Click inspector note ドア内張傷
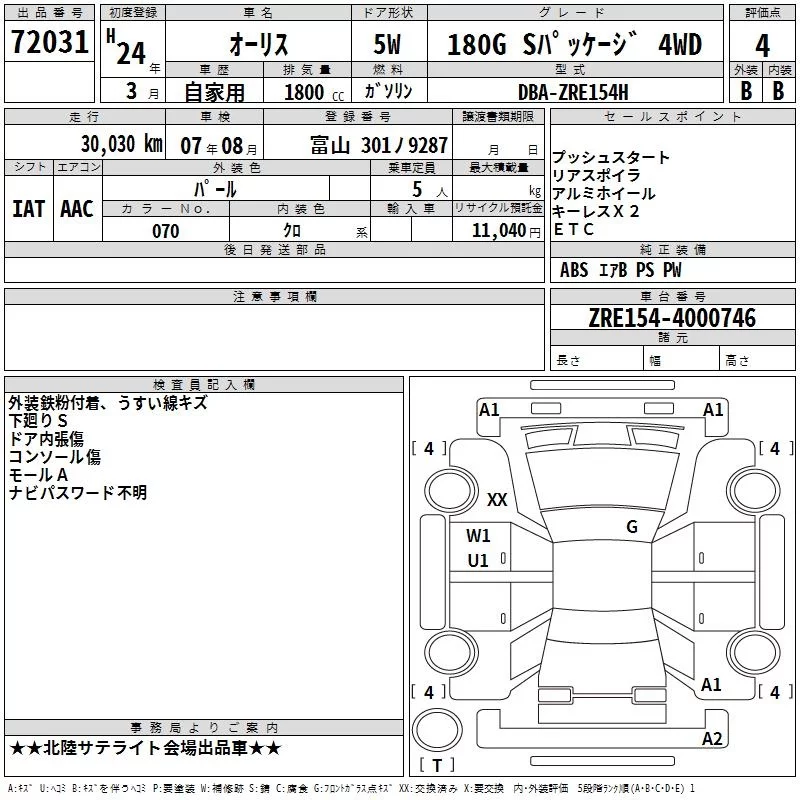Viewport: 800px width, 800px height. coord(46,439)
